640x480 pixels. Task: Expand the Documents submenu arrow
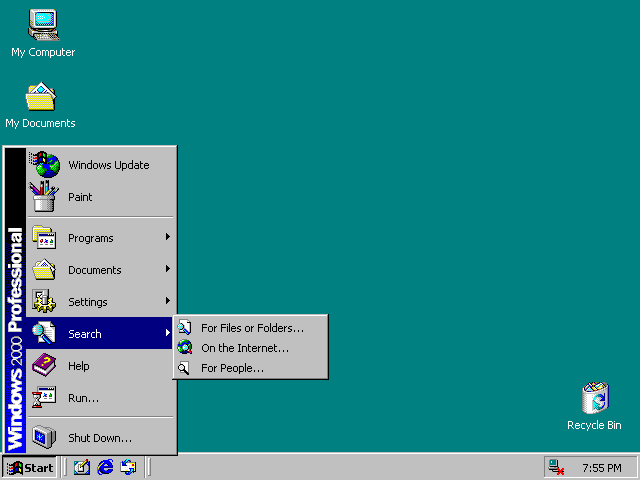167,269
